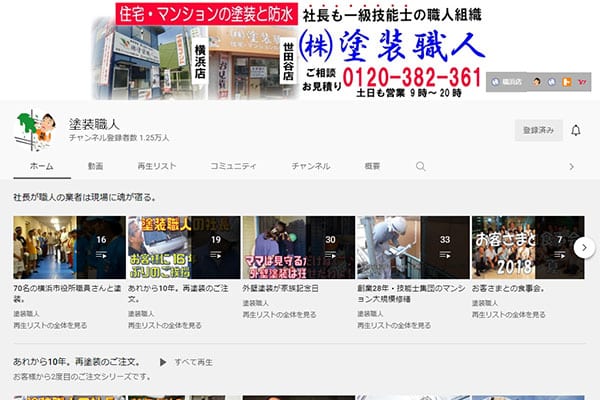Open the 概要 tab
600x400 pixels.
coord(372,166)
